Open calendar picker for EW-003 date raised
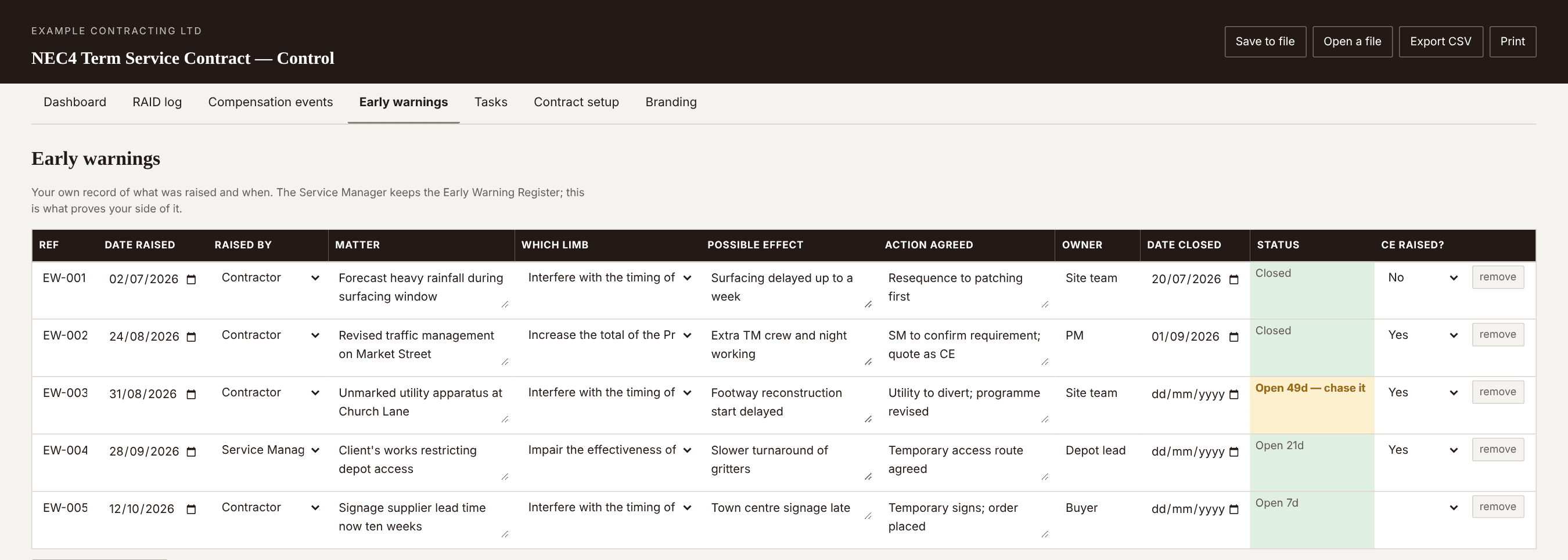Screen dimensions: 1568x560 191,394
